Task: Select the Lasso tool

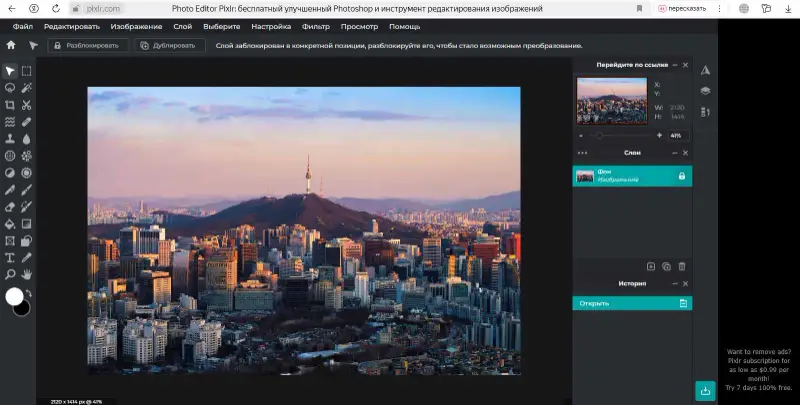Action: (10, 88)
